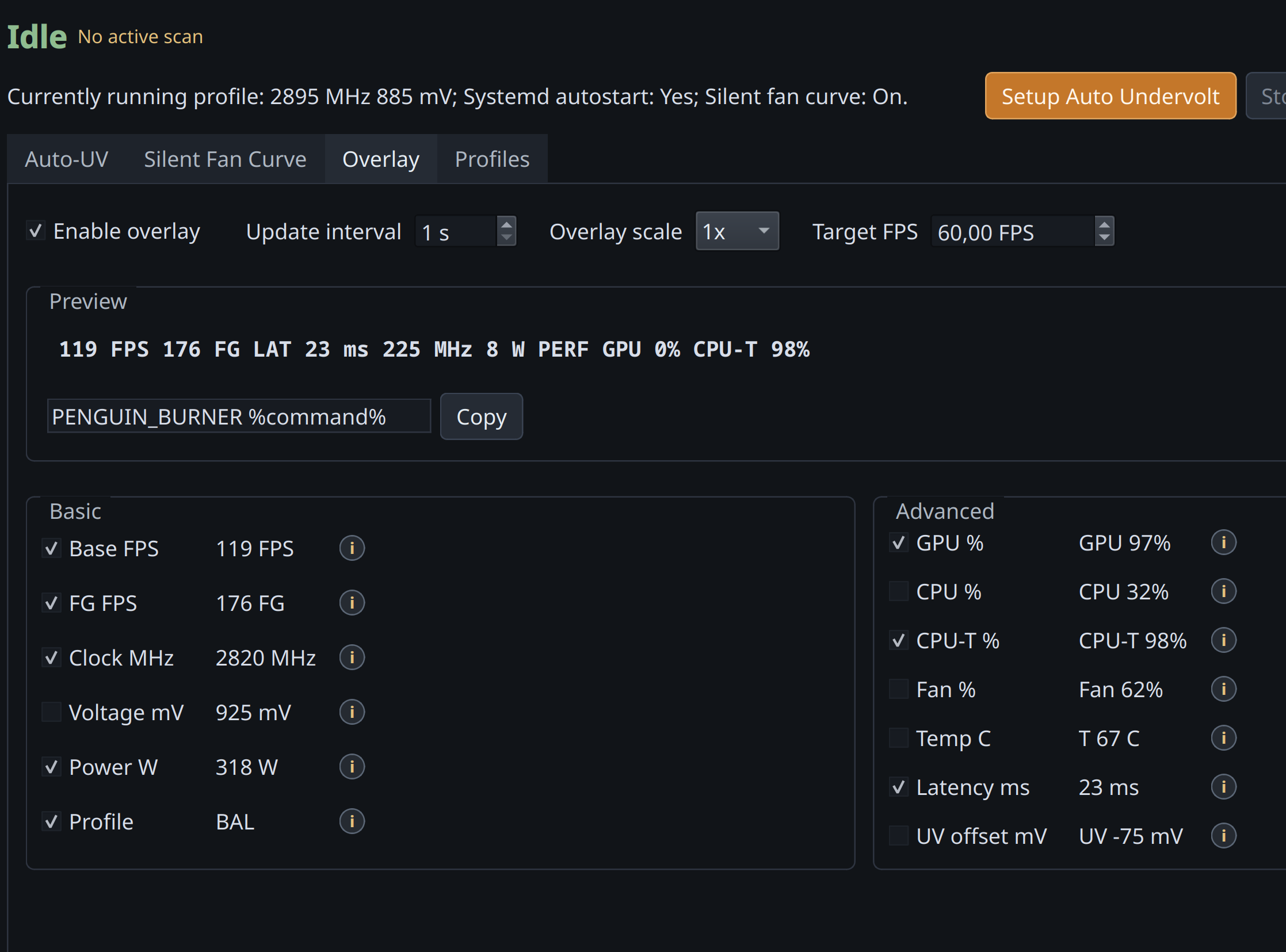1286x952 pixels.
Task: Click the PENGUIN_BURNER %command% text field
Action: [239, 416]
